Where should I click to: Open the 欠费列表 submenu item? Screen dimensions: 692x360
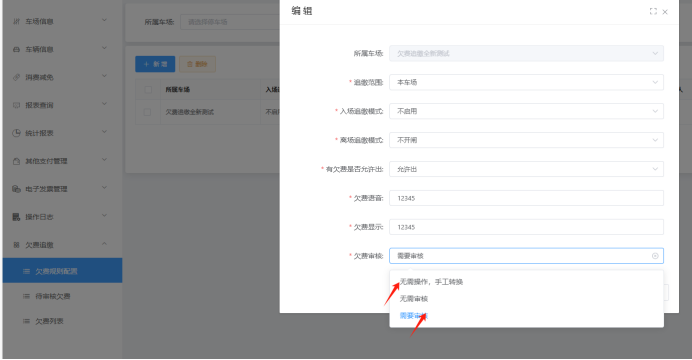(x=62, y=321)
